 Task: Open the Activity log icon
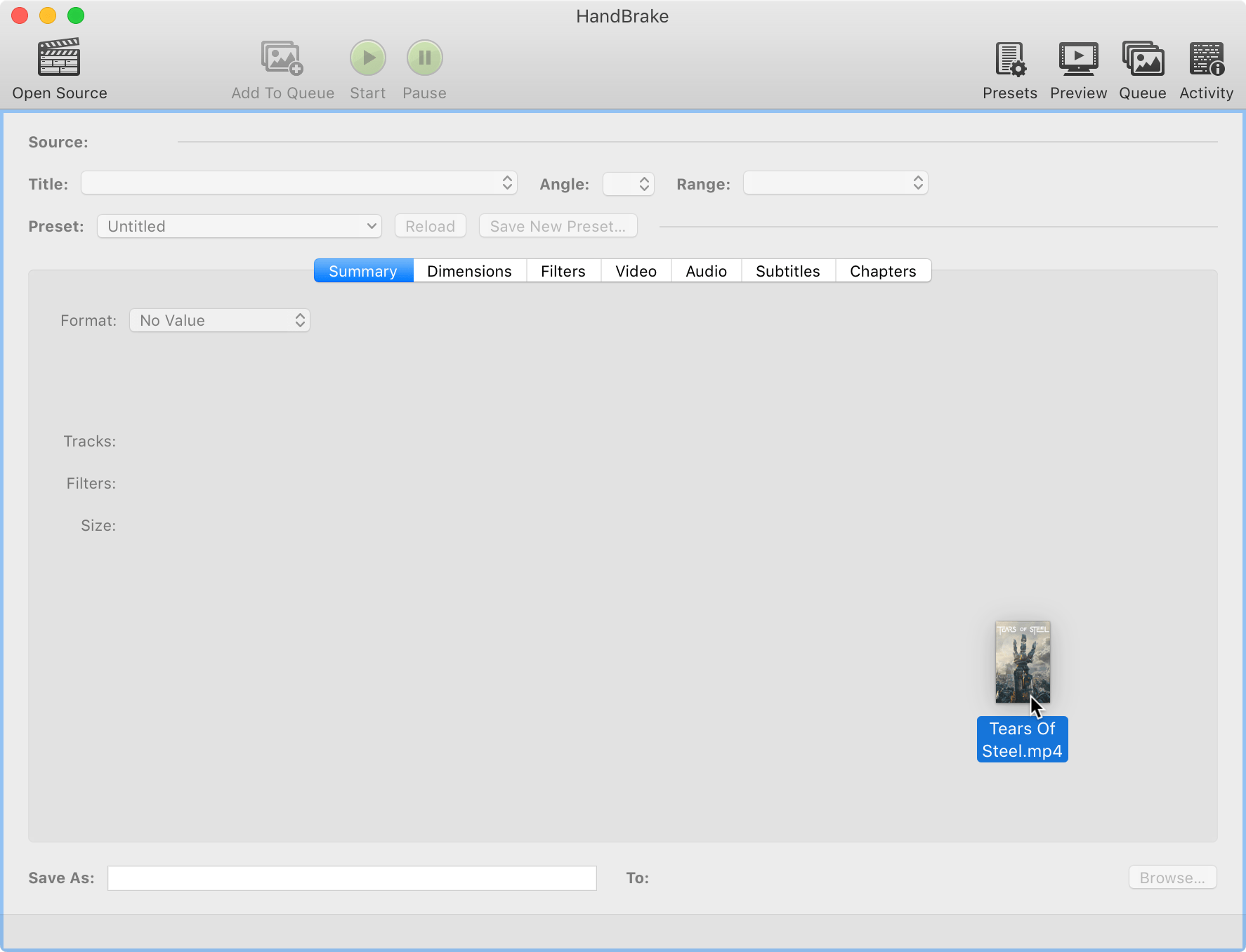click(x=1206, y=58)
